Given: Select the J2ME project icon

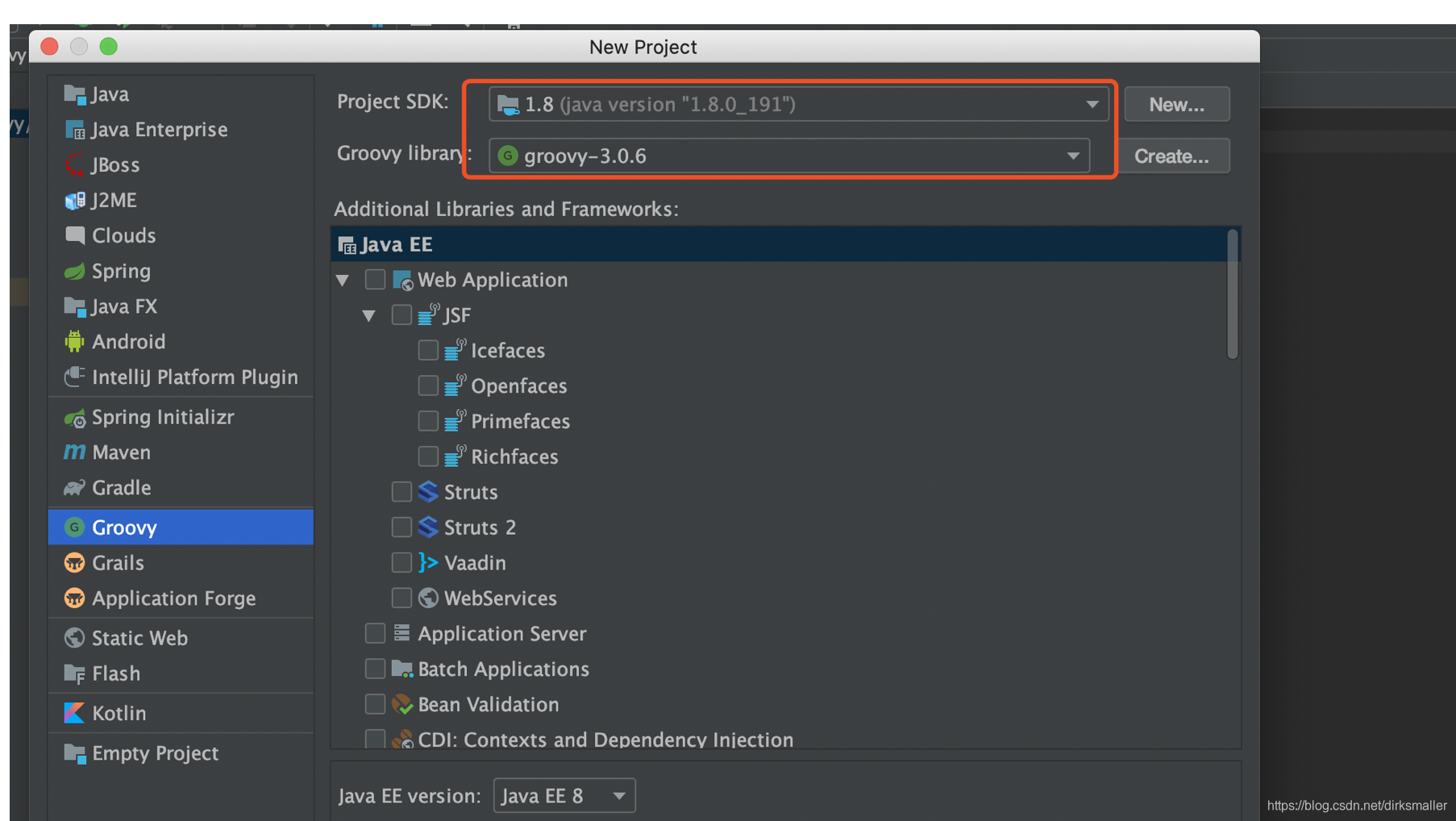Looking at the screenshot, I should click(74, 201).
